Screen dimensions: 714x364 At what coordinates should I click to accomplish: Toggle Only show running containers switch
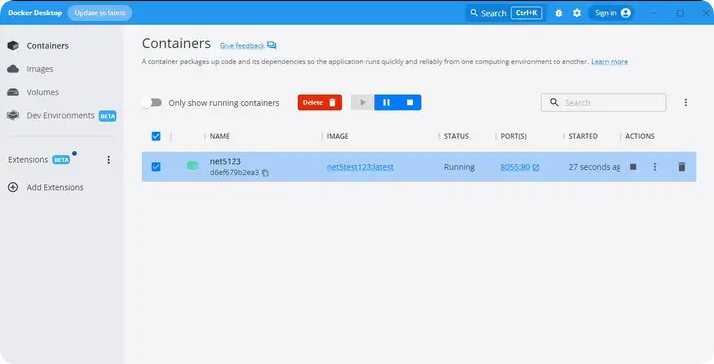click(x=152, y=103)
